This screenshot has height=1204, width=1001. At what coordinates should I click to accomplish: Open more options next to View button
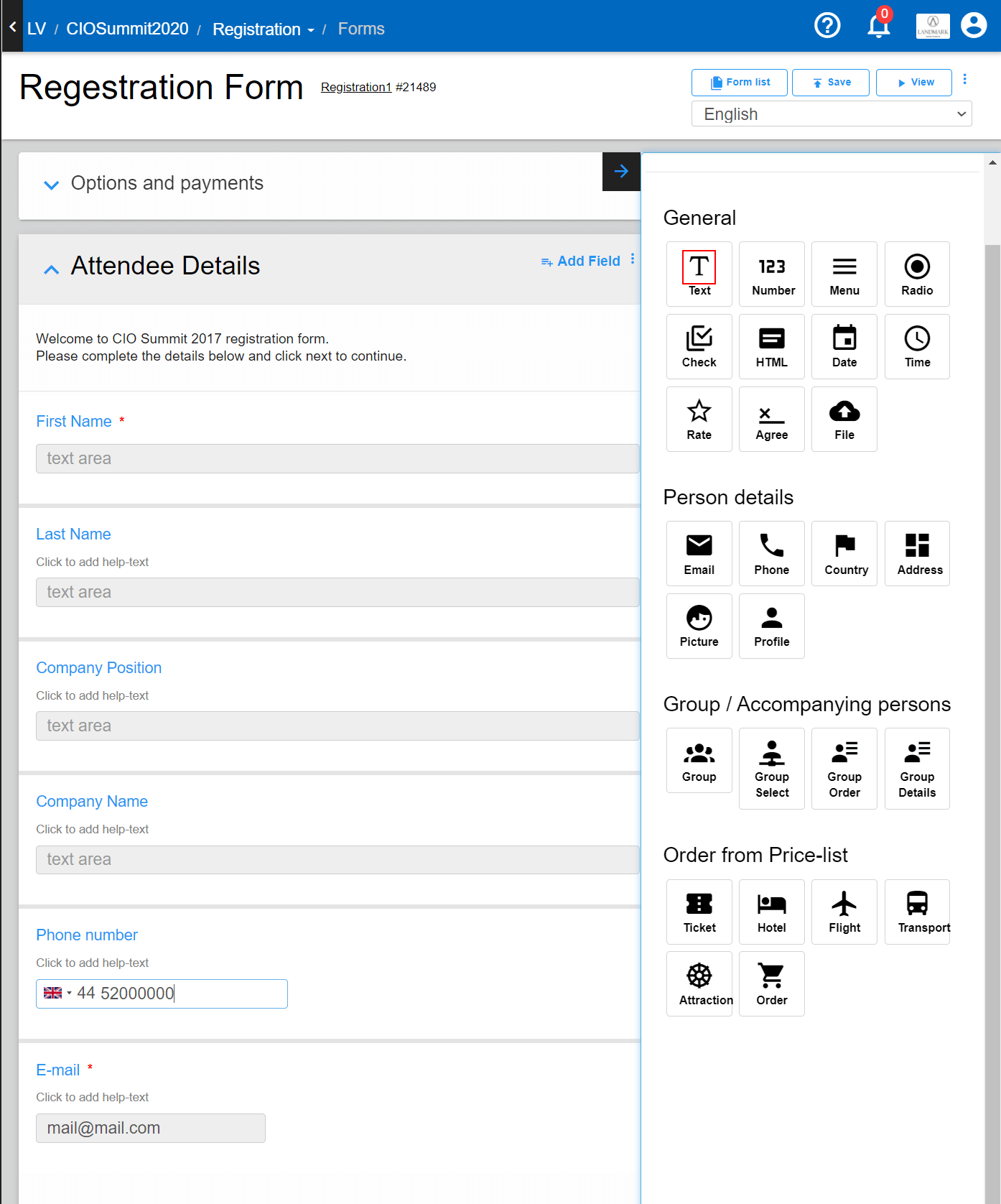pyautogui.click(x=964, y=79)
